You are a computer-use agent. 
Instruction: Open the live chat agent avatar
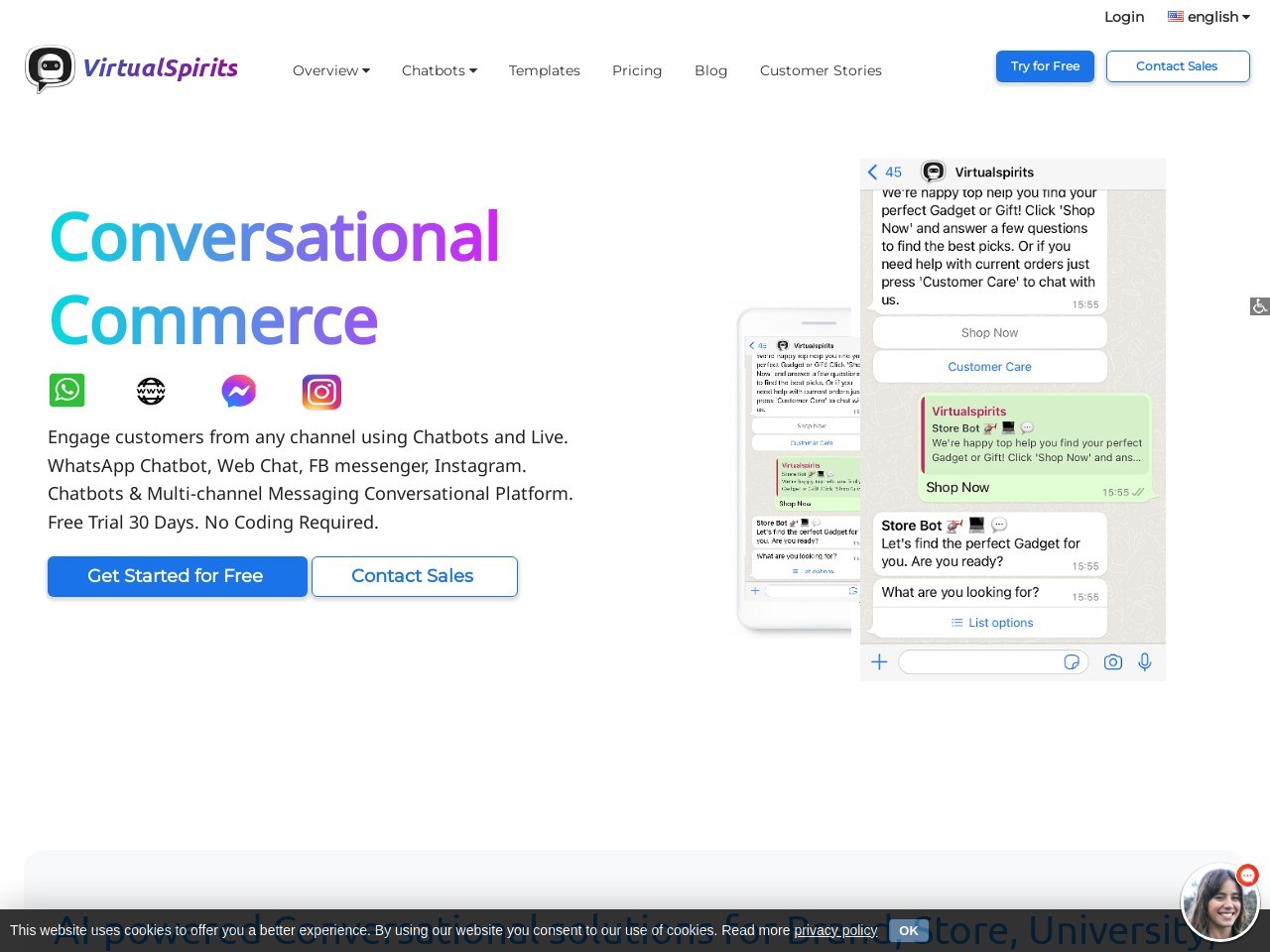pyautogui.click(x=1219, y=902)
